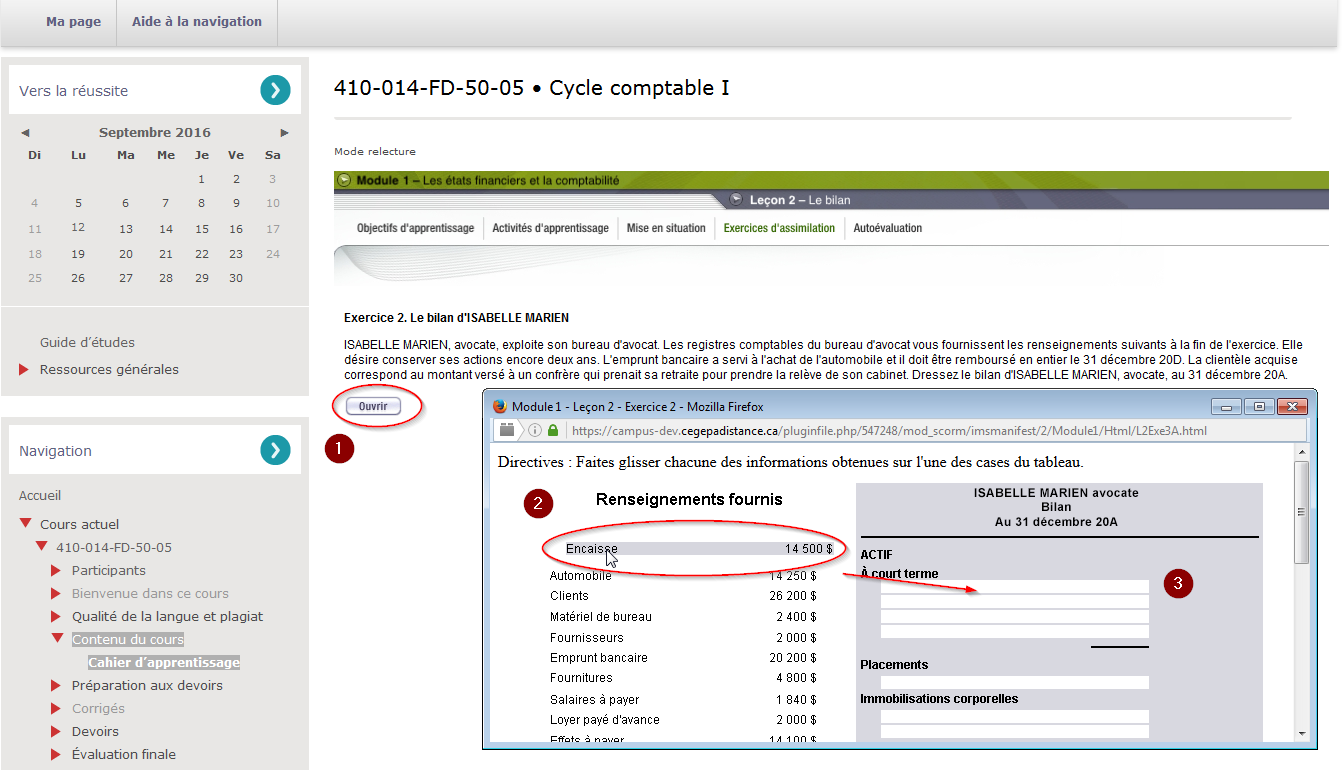Expand the Ressources générales section
The width and height of the screenshot is (1342, 770).
tap(24, 370)
